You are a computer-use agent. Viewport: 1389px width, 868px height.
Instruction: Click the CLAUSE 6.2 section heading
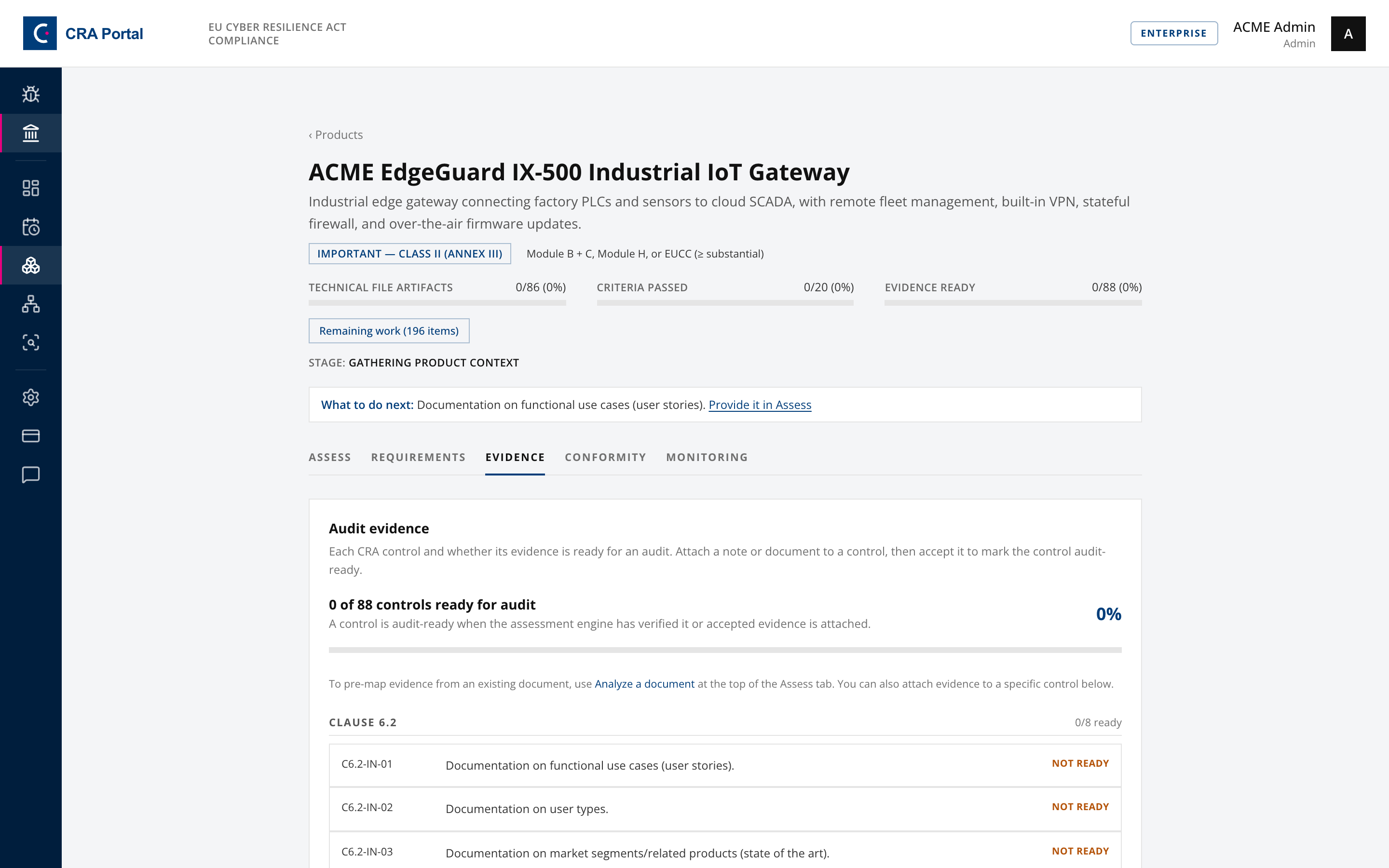363,722
